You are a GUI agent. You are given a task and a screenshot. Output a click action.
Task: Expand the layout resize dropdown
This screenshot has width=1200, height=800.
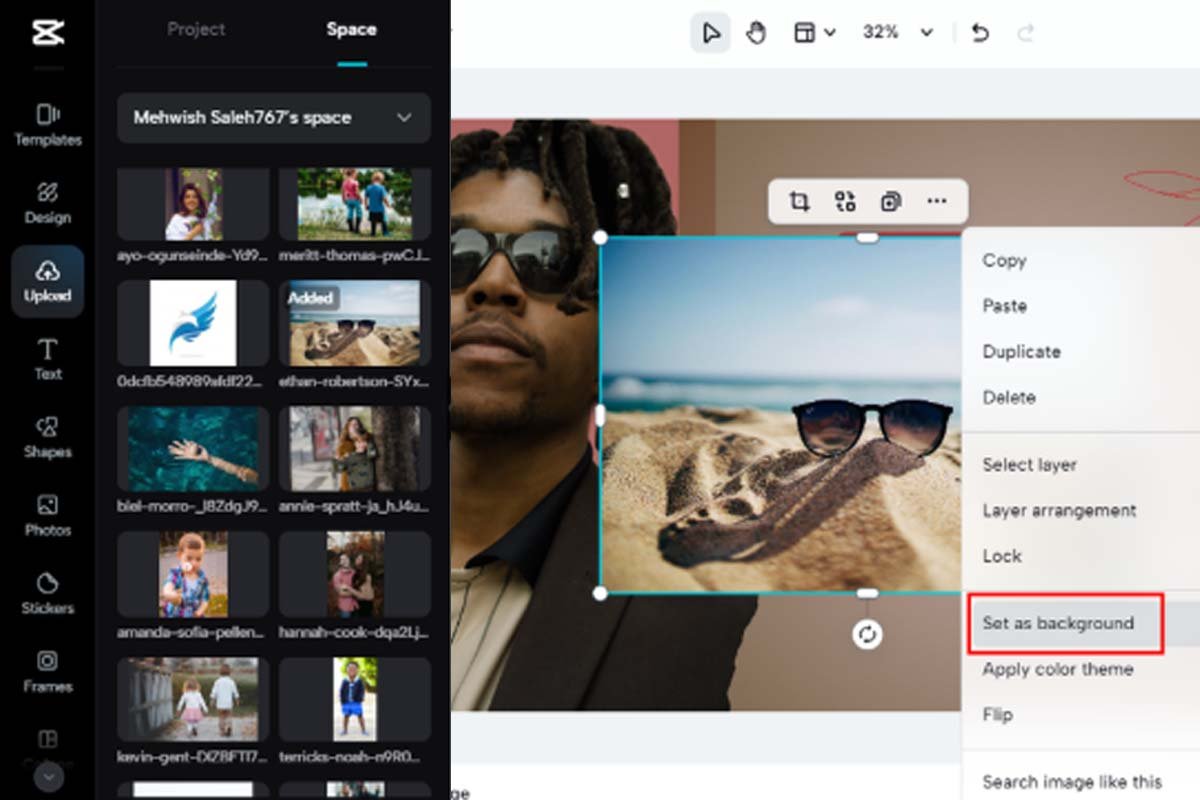tap(815, 33)
